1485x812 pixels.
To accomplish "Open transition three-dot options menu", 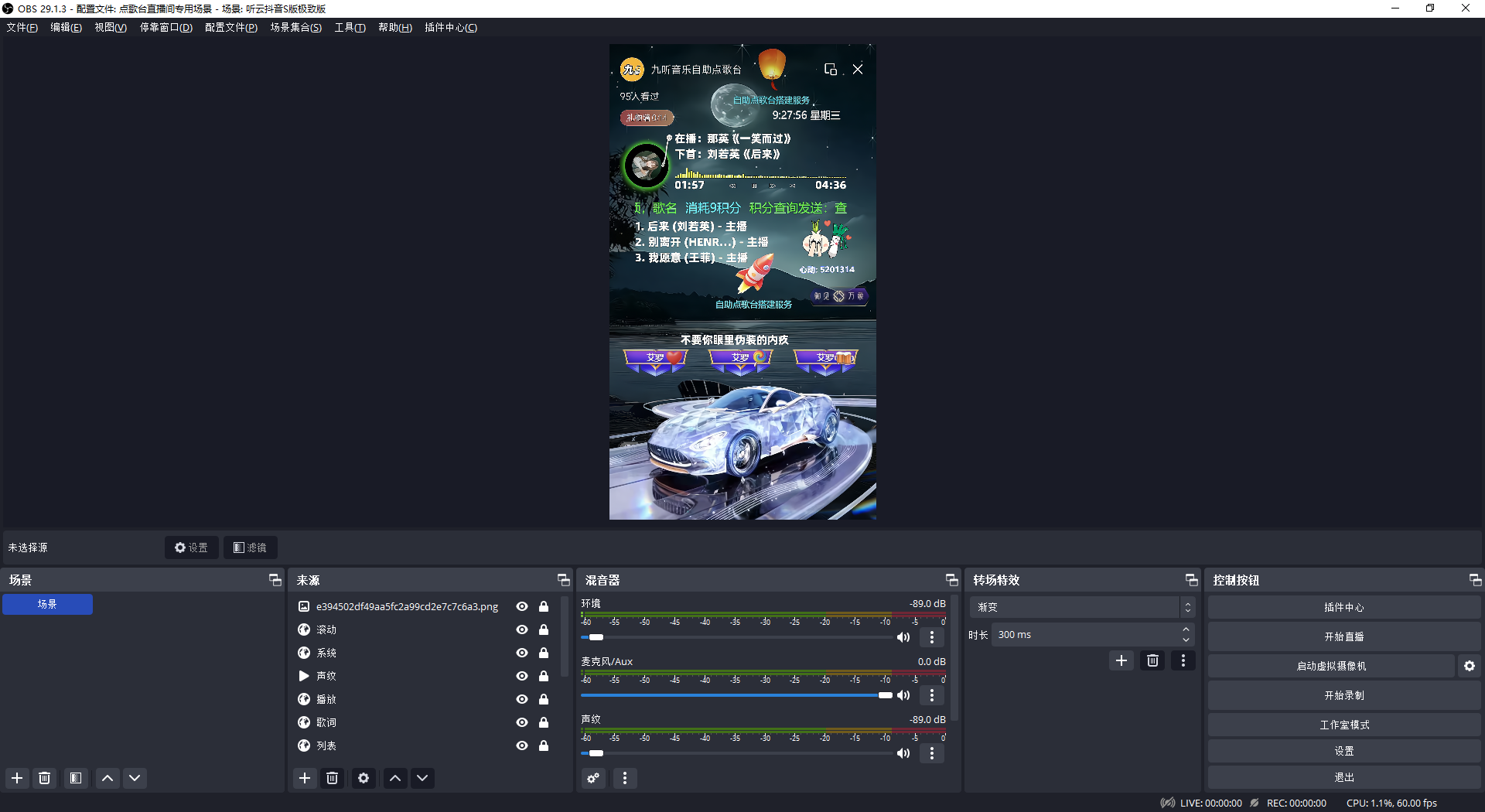I will pos(1183,660).
